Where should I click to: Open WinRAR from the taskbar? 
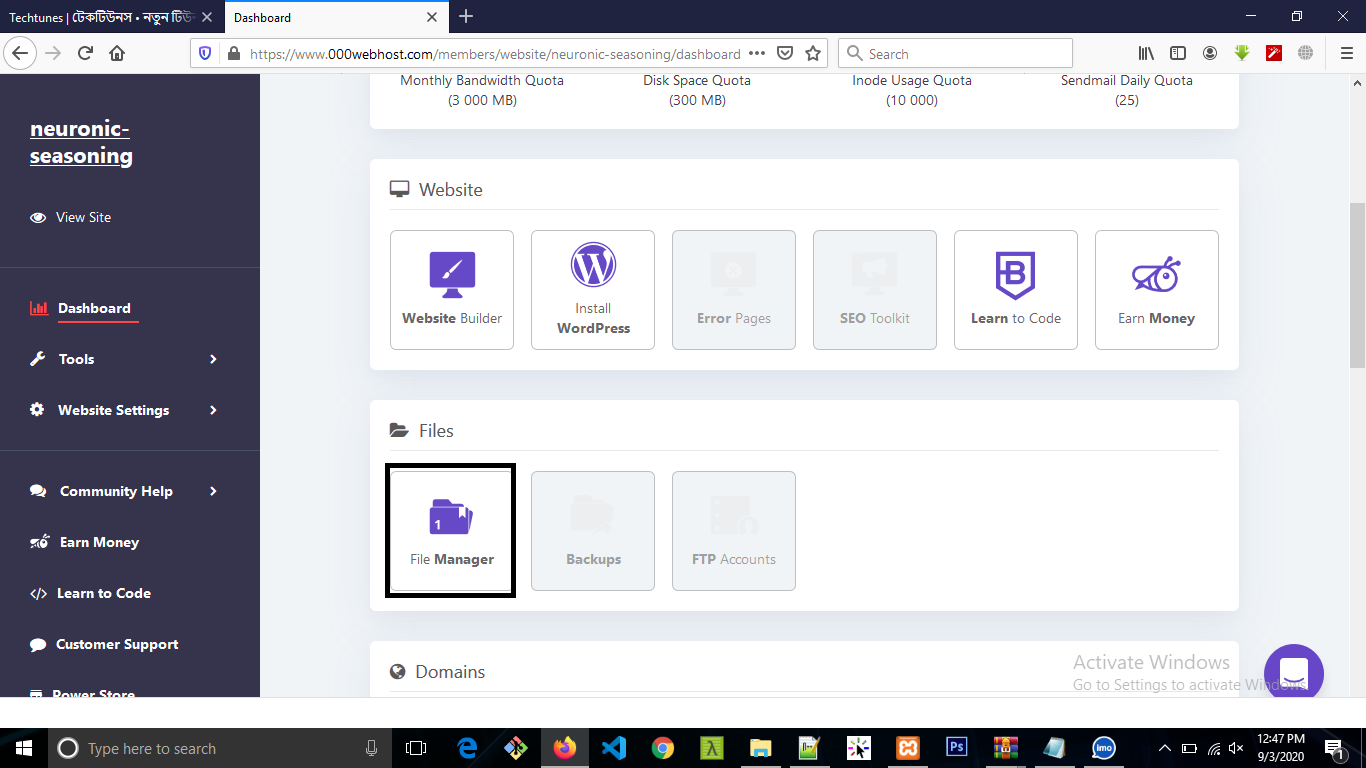pos(1005,748)
